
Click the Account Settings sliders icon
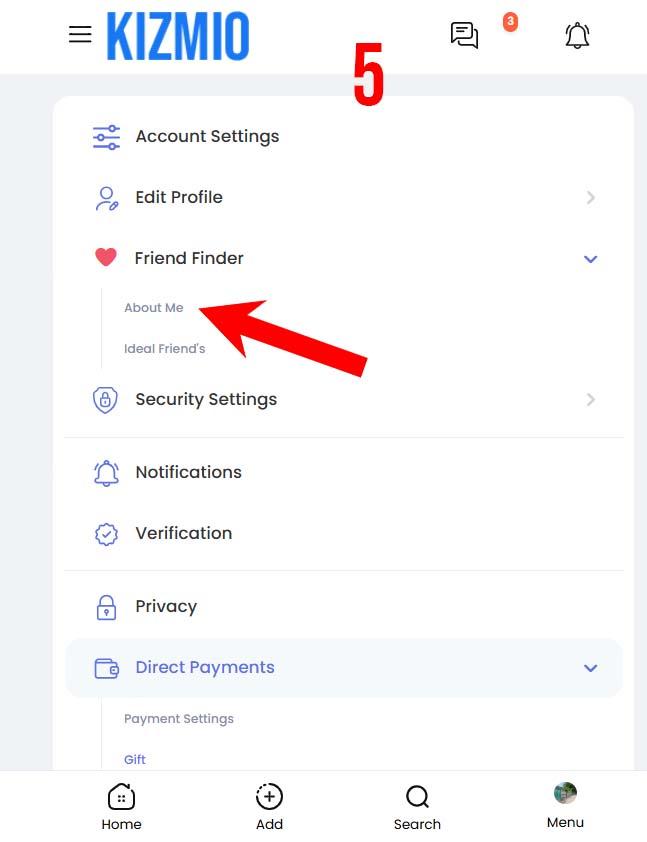tap(106, 137)
